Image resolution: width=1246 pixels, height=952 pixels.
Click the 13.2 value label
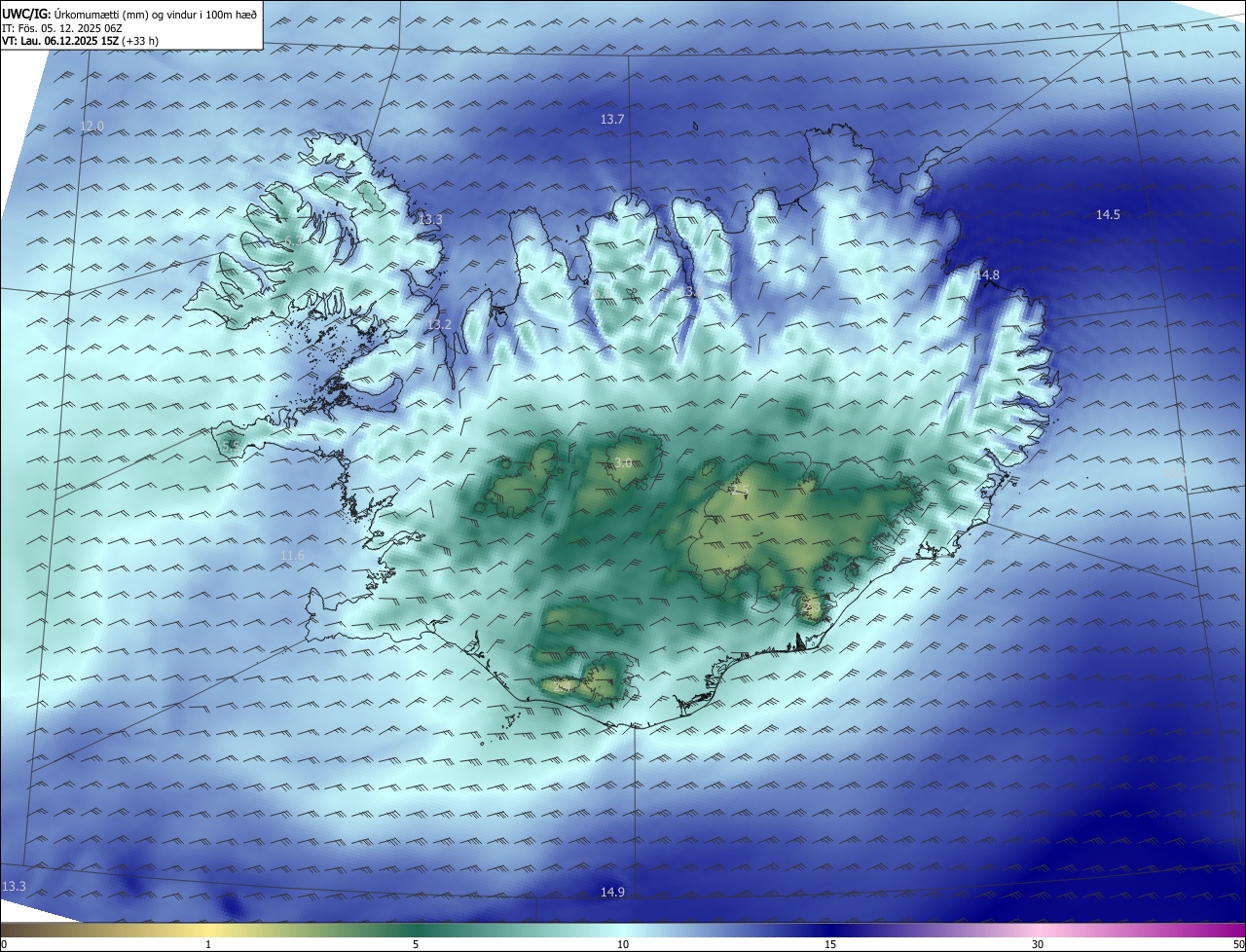pyautogui.click(x=440, y=324)
